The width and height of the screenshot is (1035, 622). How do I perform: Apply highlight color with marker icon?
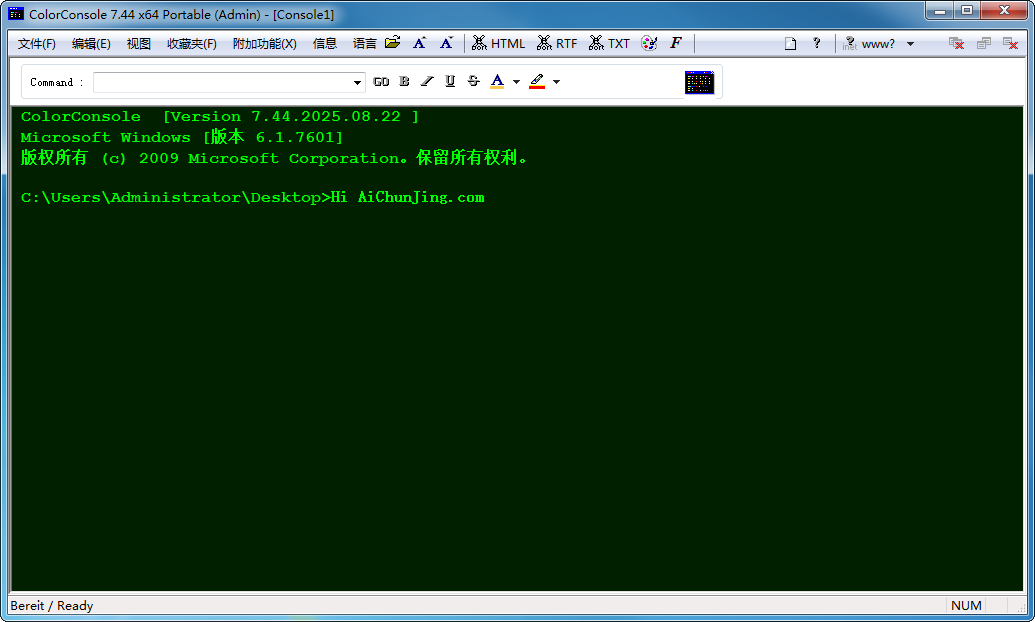point(537,81)
